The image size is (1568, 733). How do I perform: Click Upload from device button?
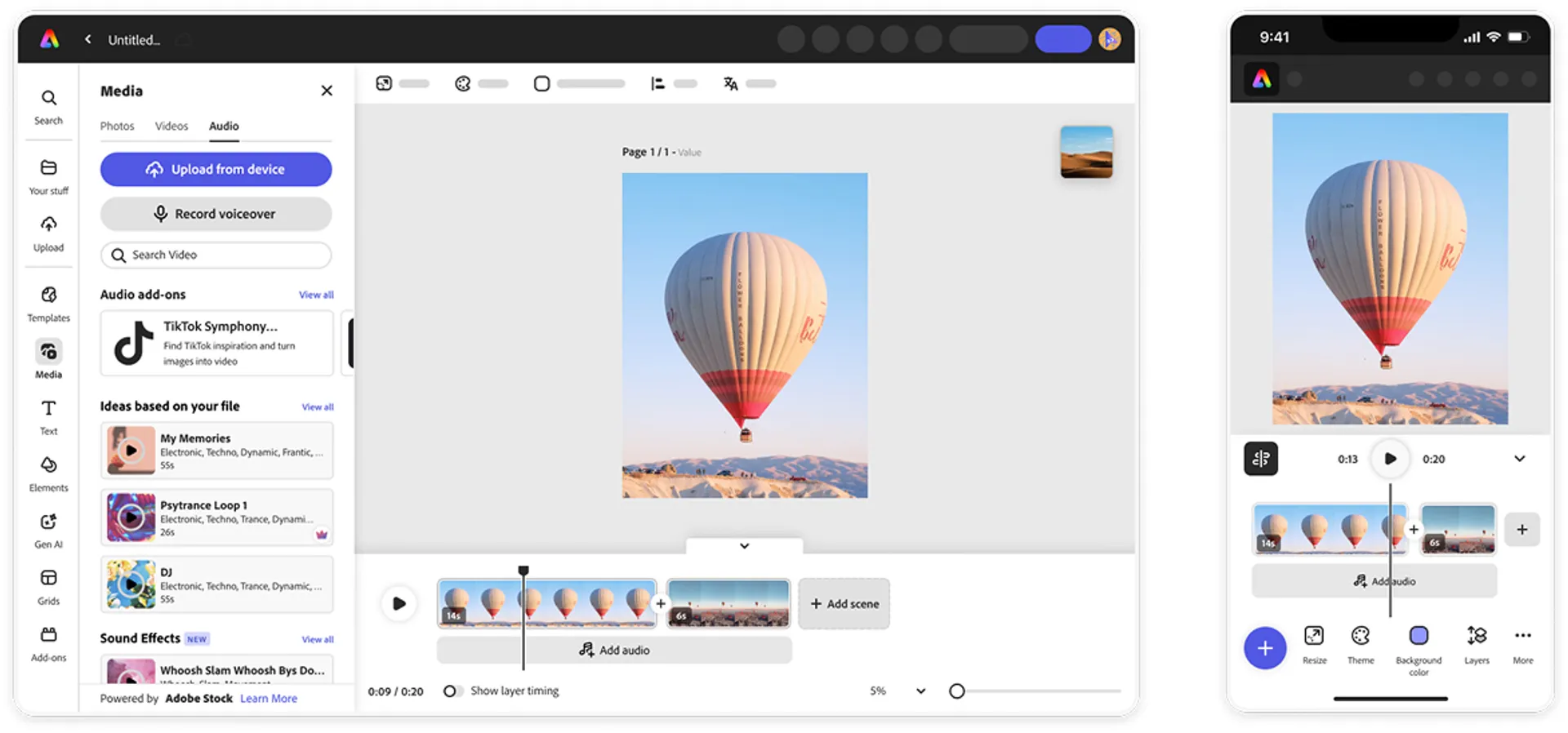click(216, 170)
